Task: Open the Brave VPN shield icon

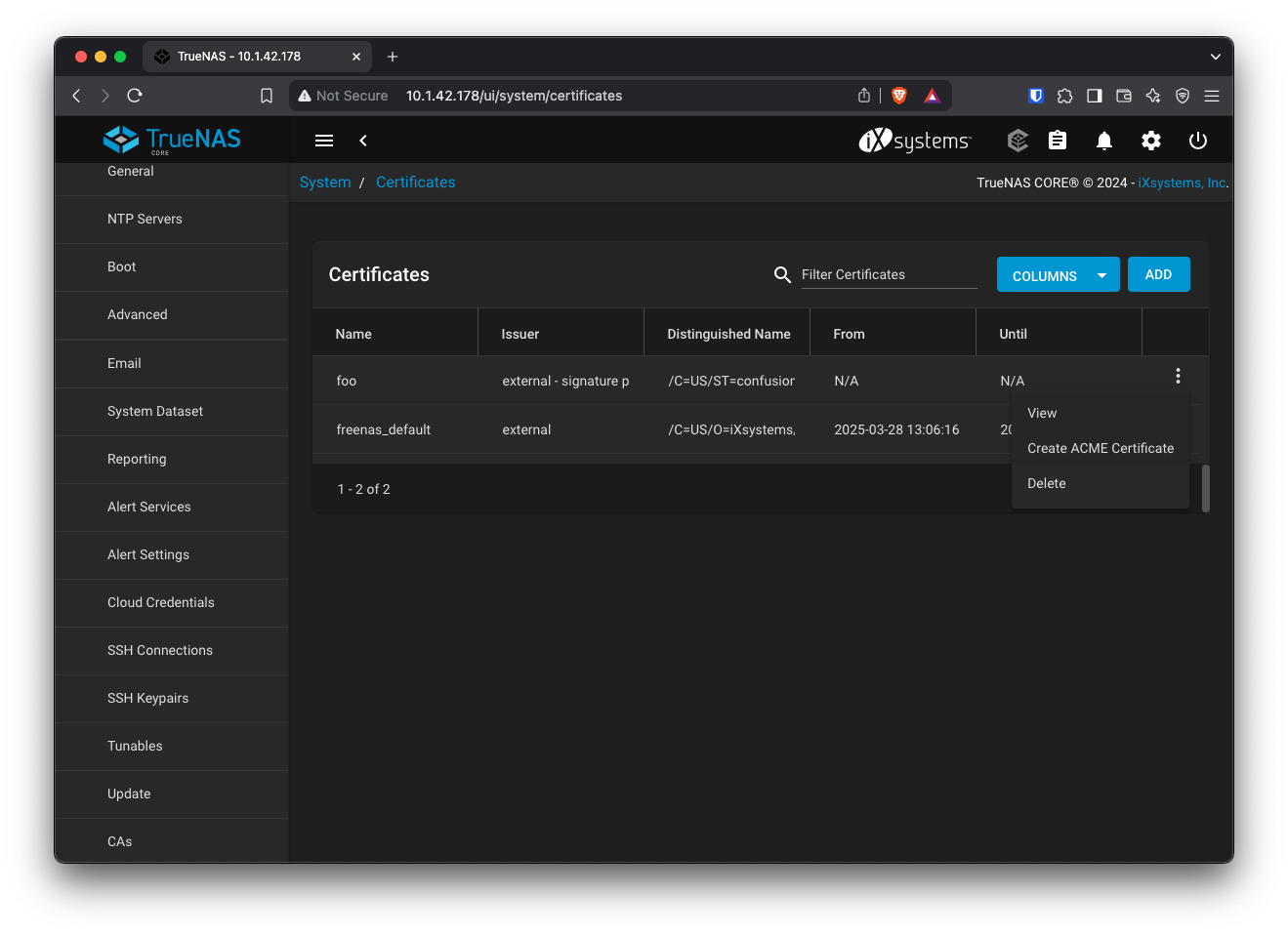Action: [x=1183, y=96]
